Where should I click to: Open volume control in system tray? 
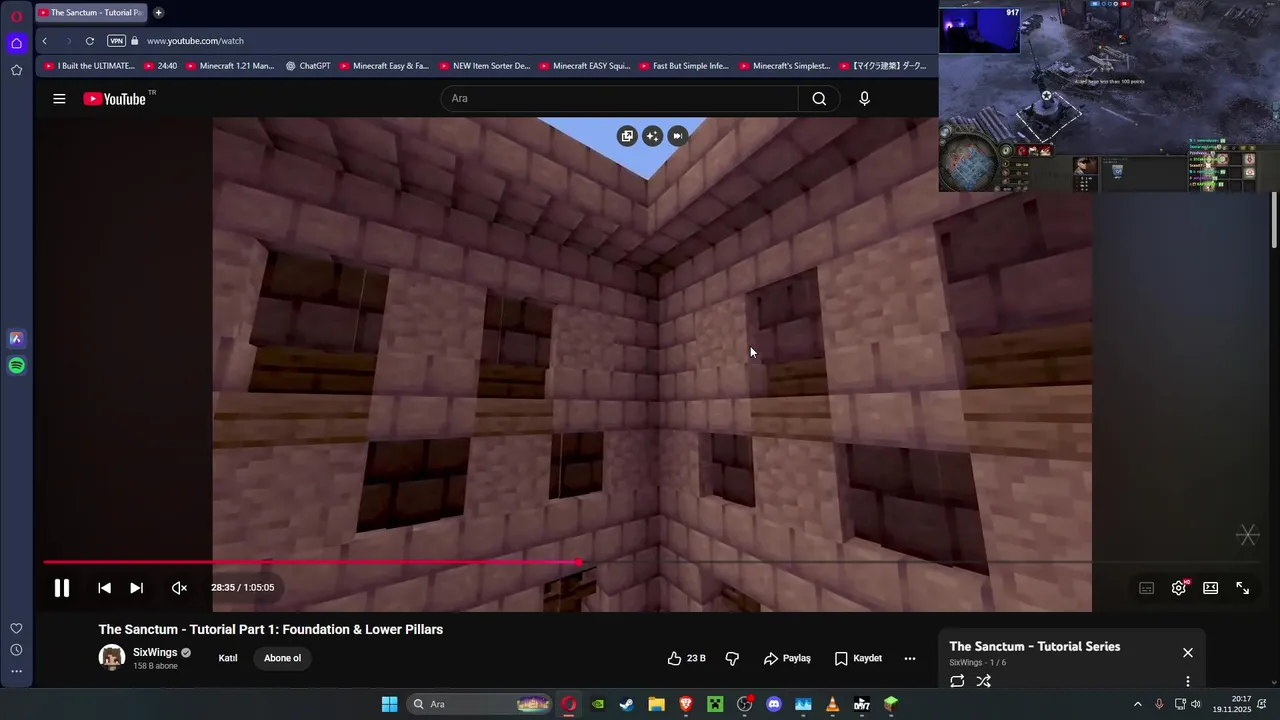[x=1195, y=704]
